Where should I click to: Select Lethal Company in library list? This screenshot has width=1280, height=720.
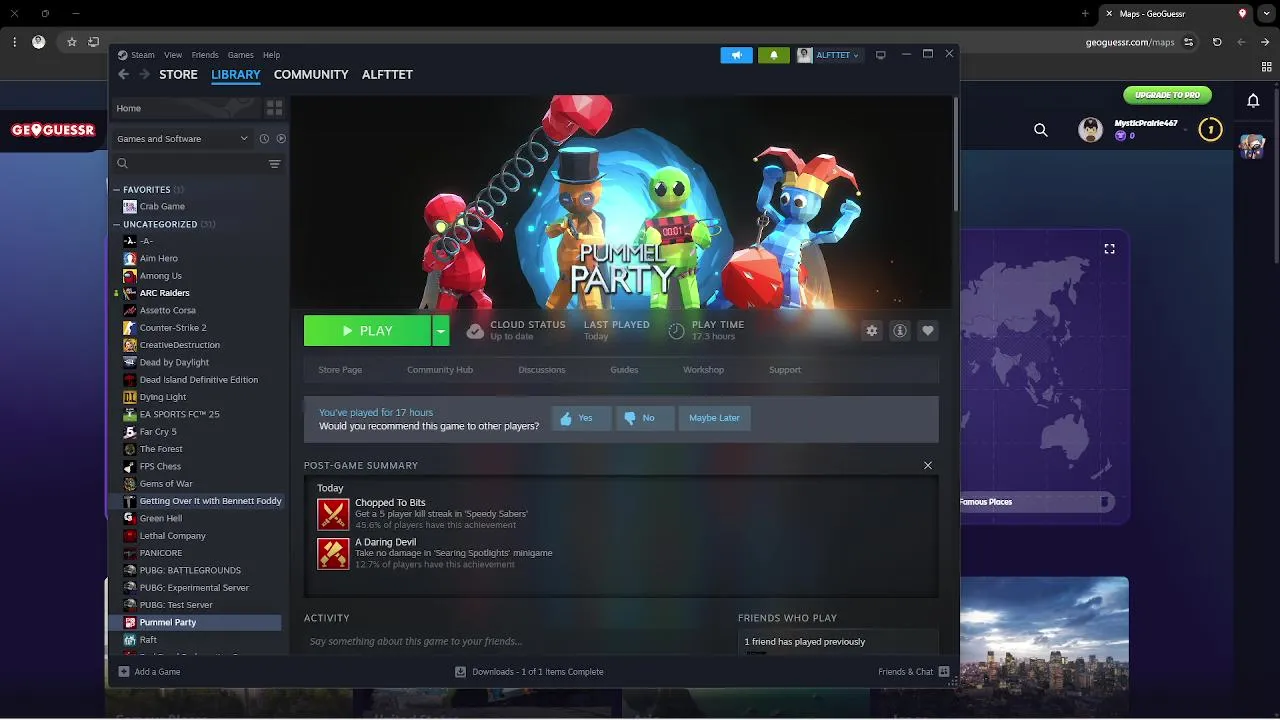[172, 536]
